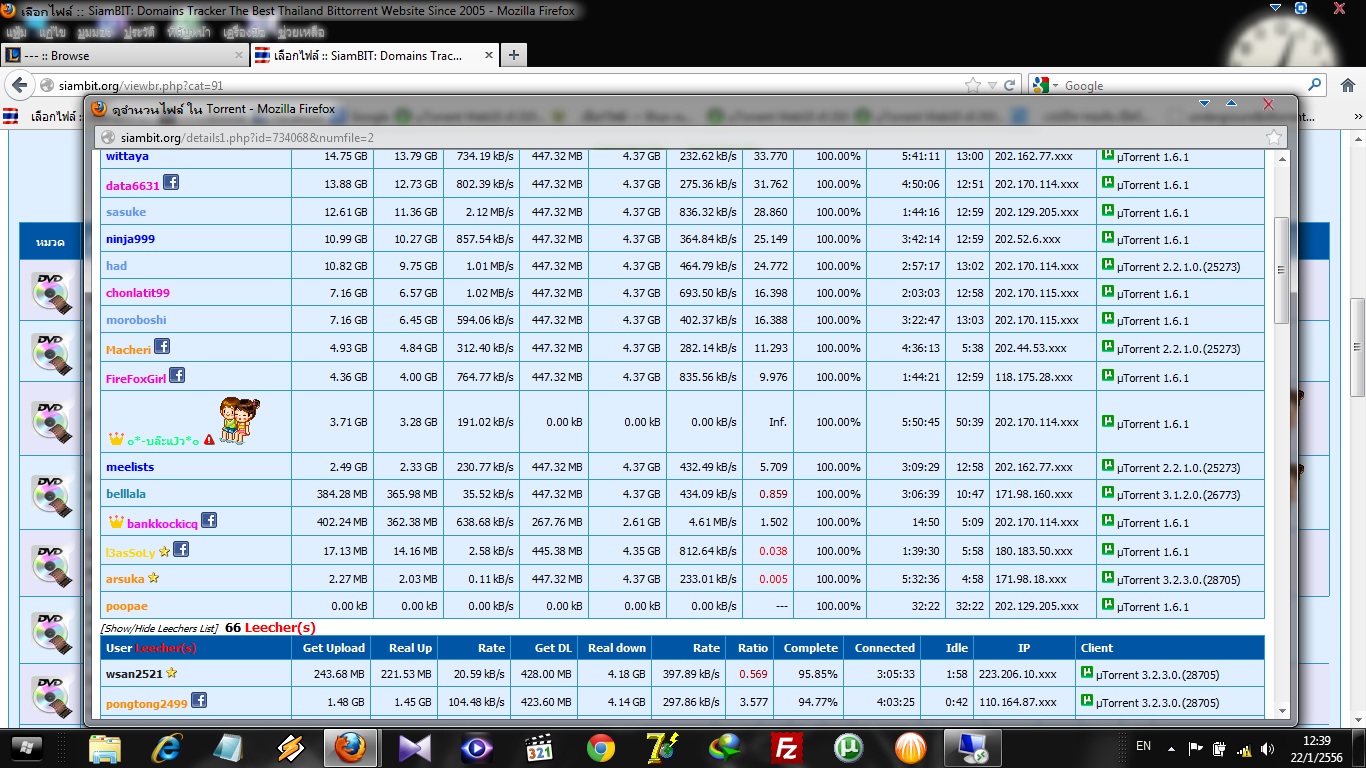Viewport: 1366px width, 768px height.
Task: Open user profile link wittaya
Action: click(127, 156)
